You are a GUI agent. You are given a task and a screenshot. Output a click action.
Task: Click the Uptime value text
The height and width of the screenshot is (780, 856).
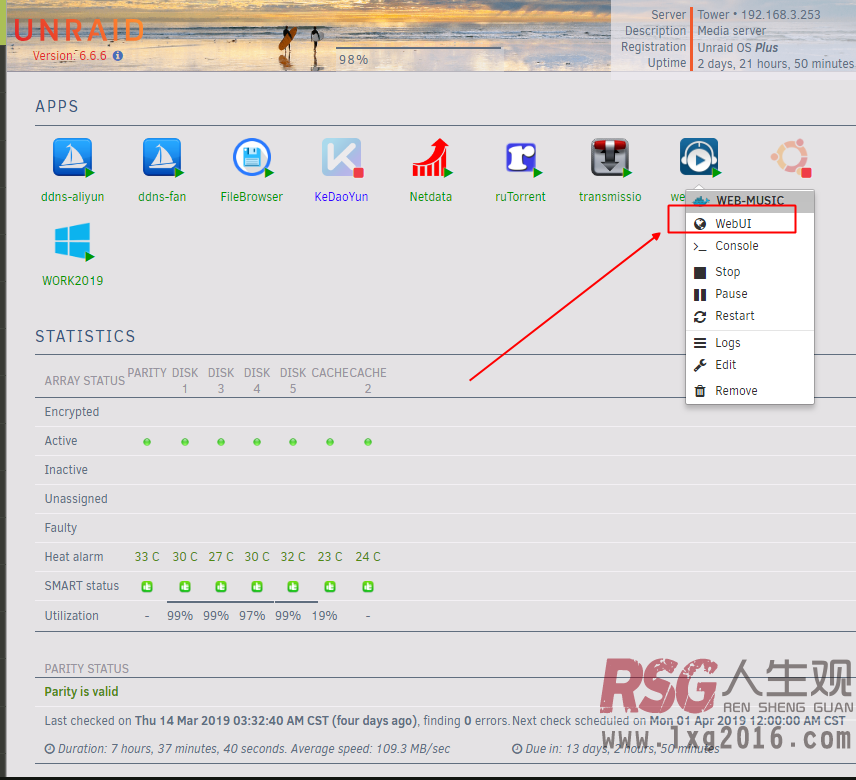[776, 64]
